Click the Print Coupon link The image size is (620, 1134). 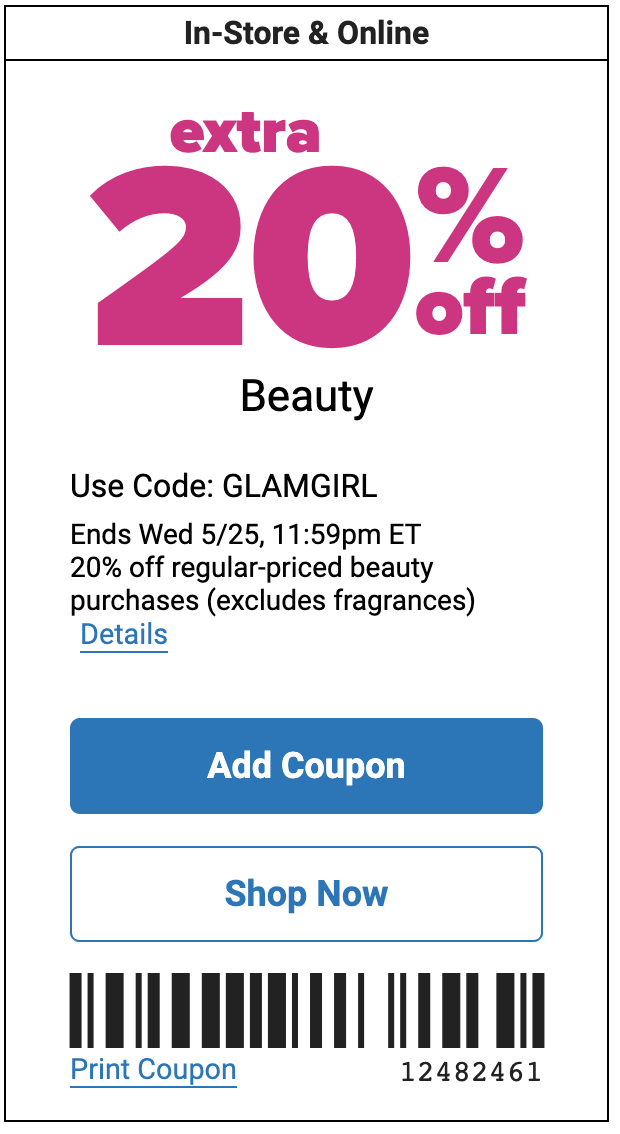[153, 1069]
